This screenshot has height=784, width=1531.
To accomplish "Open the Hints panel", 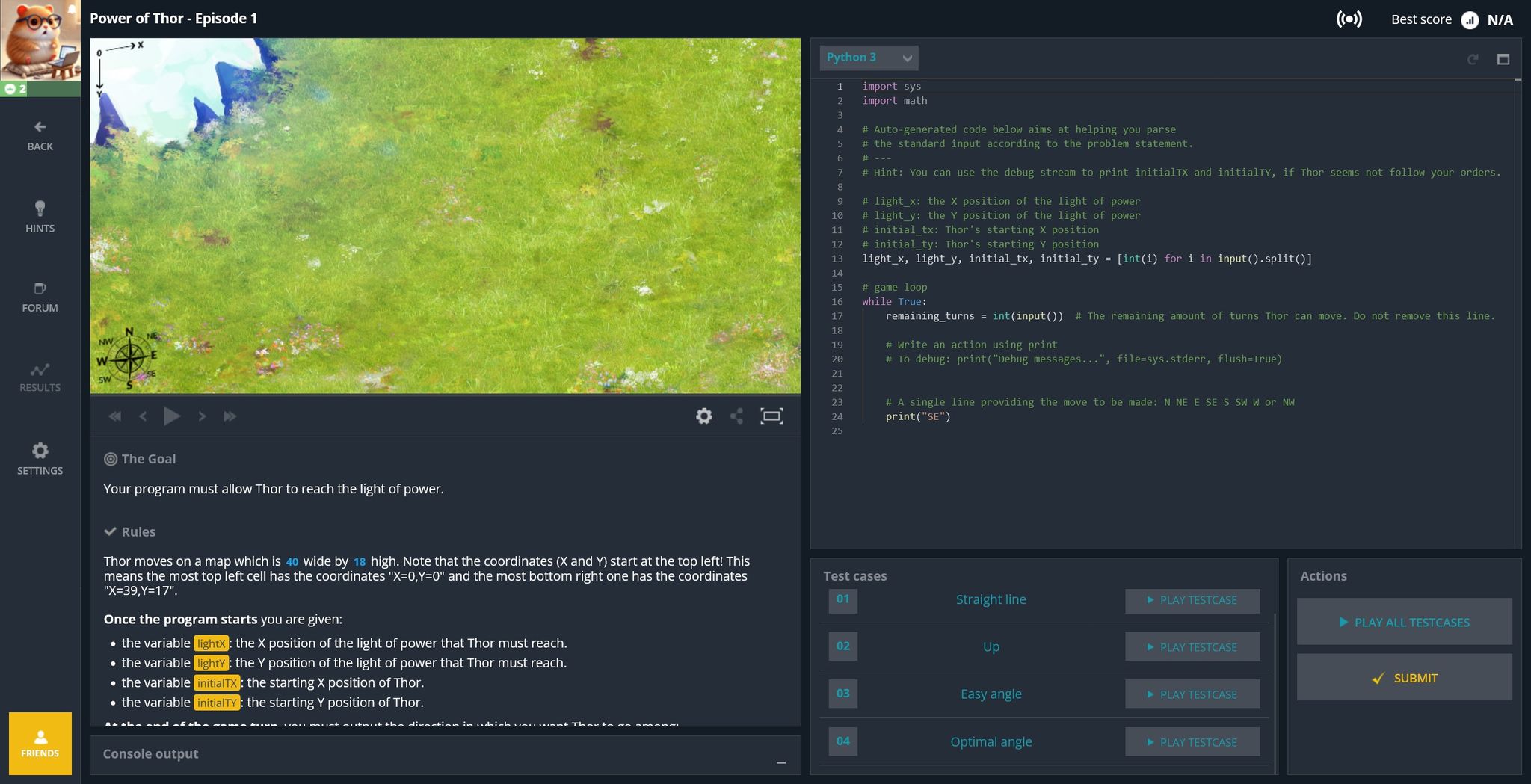I will click(40, 217).
